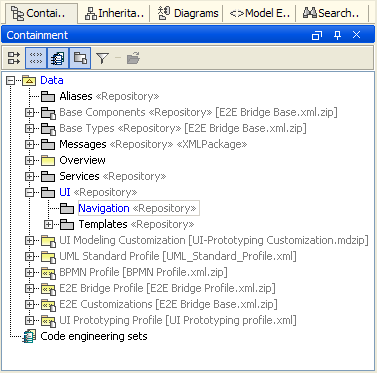Select Base Components «Repository» row text
The height and width of the screenshot is (373, 377).
198,112
